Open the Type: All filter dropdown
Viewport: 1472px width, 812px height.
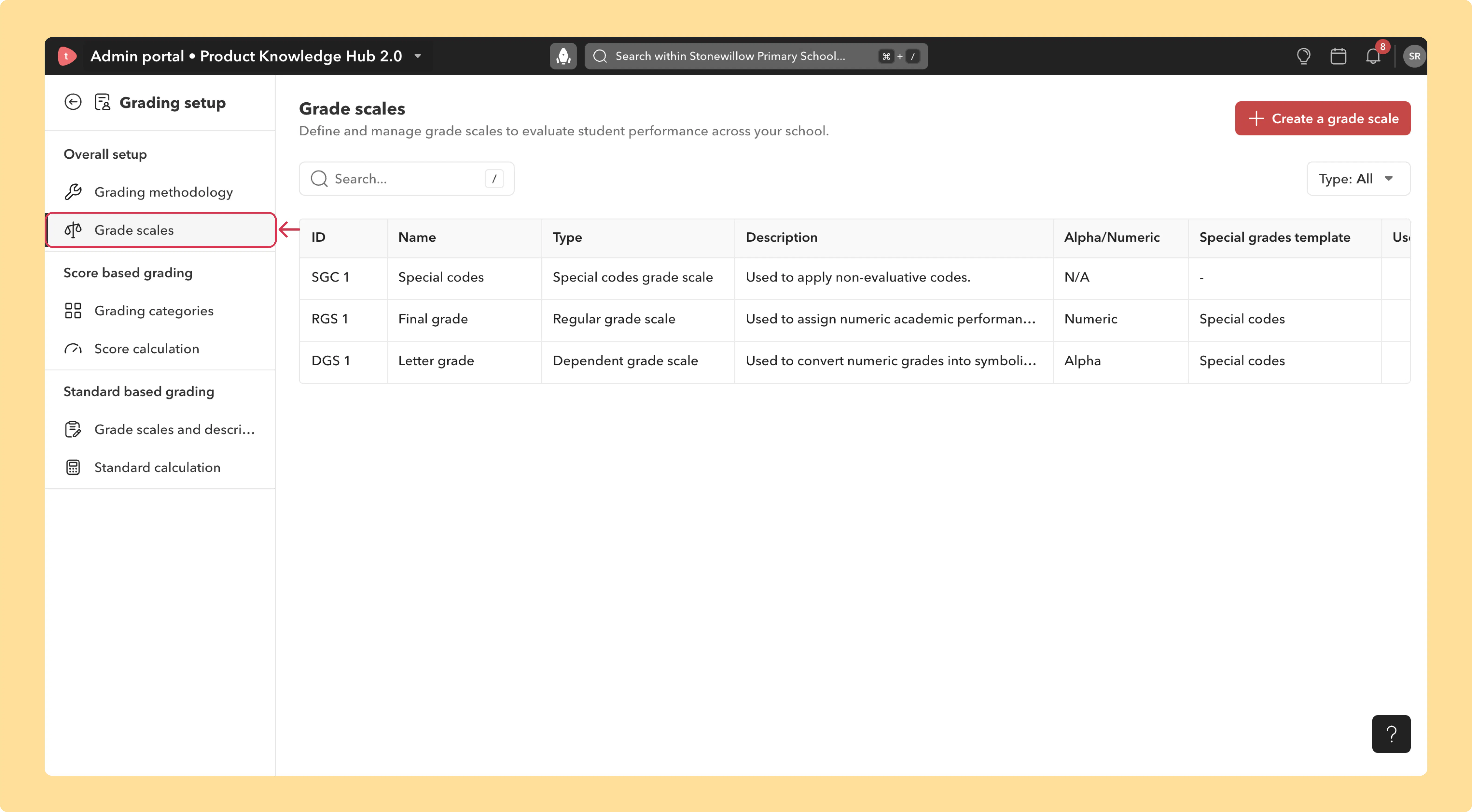click(x=1358, y=179)
